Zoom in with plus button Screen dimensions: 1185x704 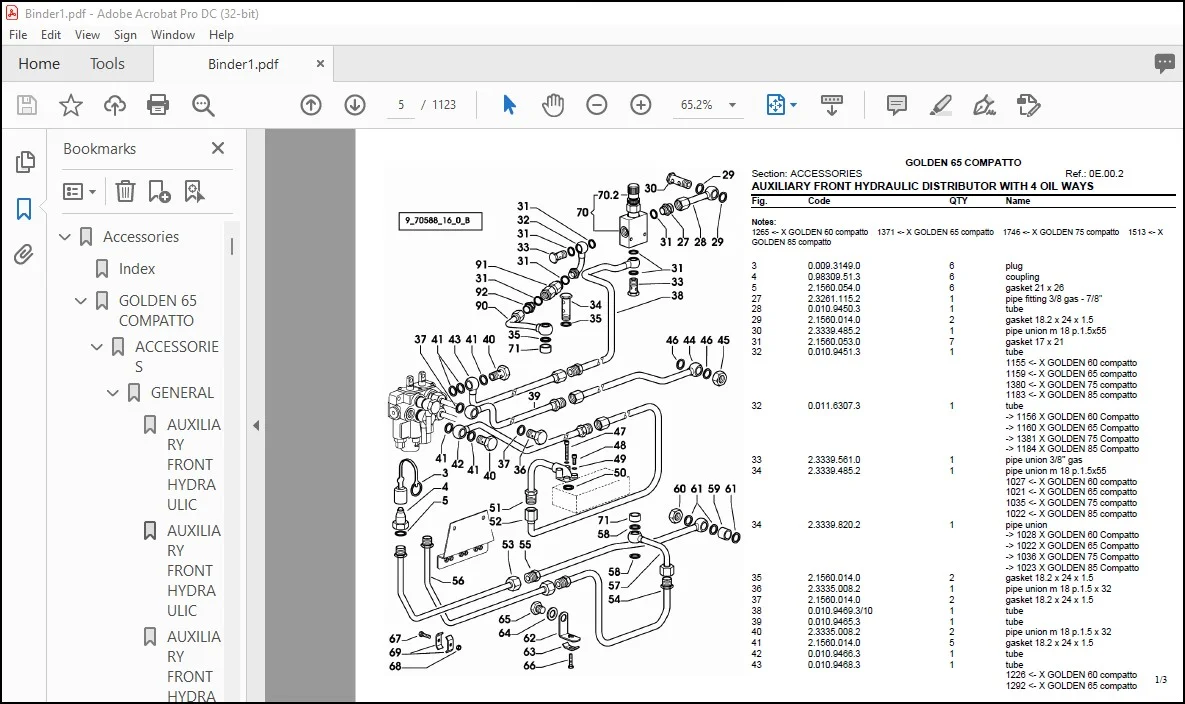641,105
